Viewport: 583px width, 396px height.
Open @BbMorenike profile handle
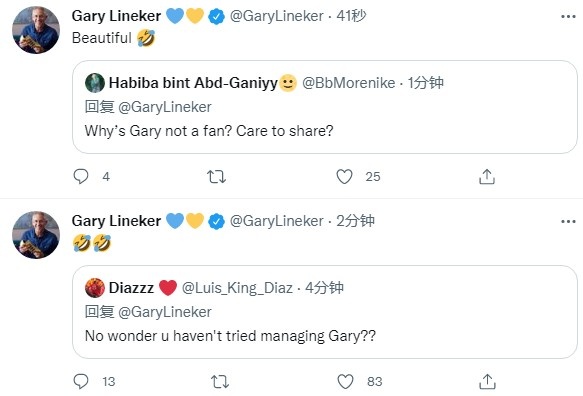pos(348,83)
